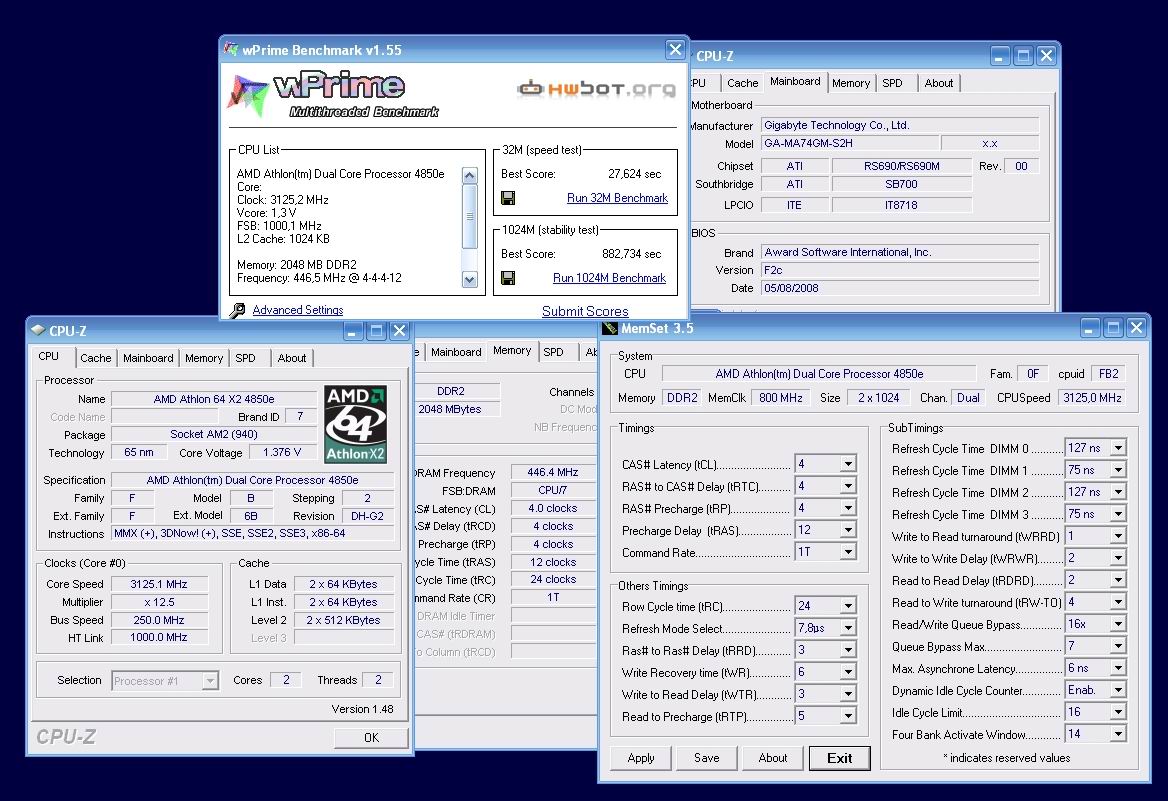
Task: Open the Refresh Mode Select dropdown
Action: coord(848,628)
